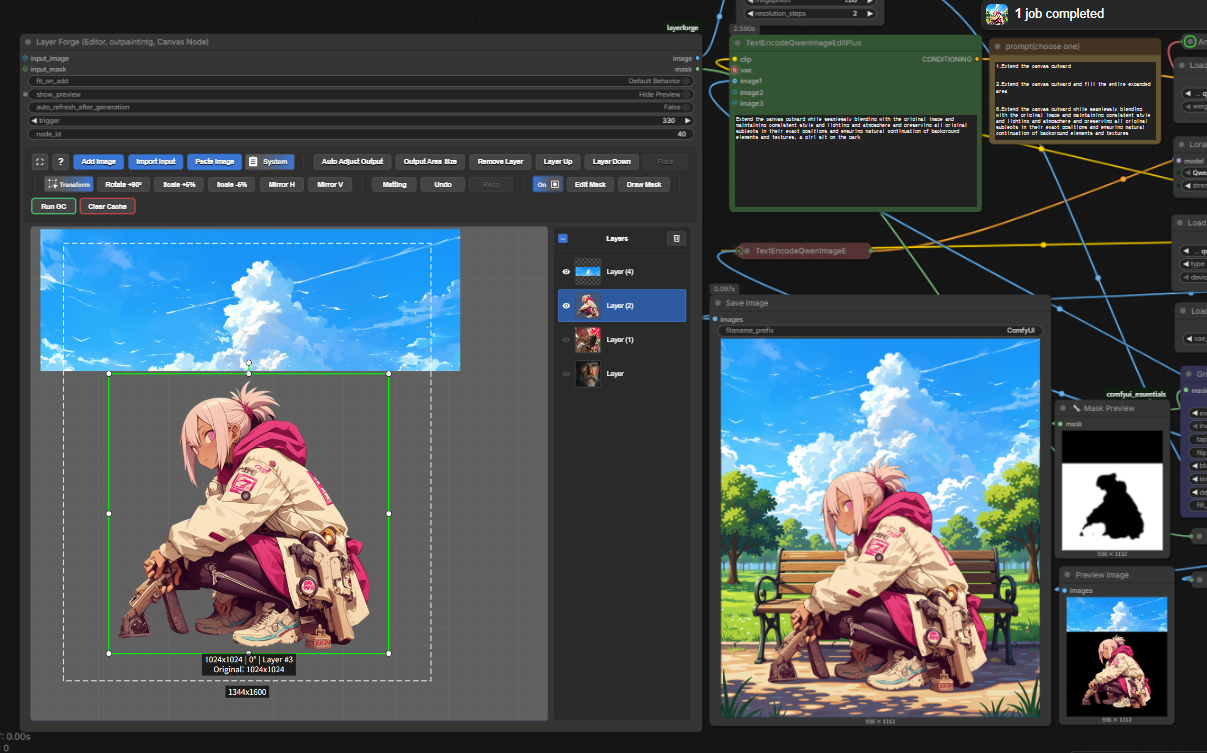Show Layer (1) via its eye icon
1207x753 pixels.
click(566, 340)
